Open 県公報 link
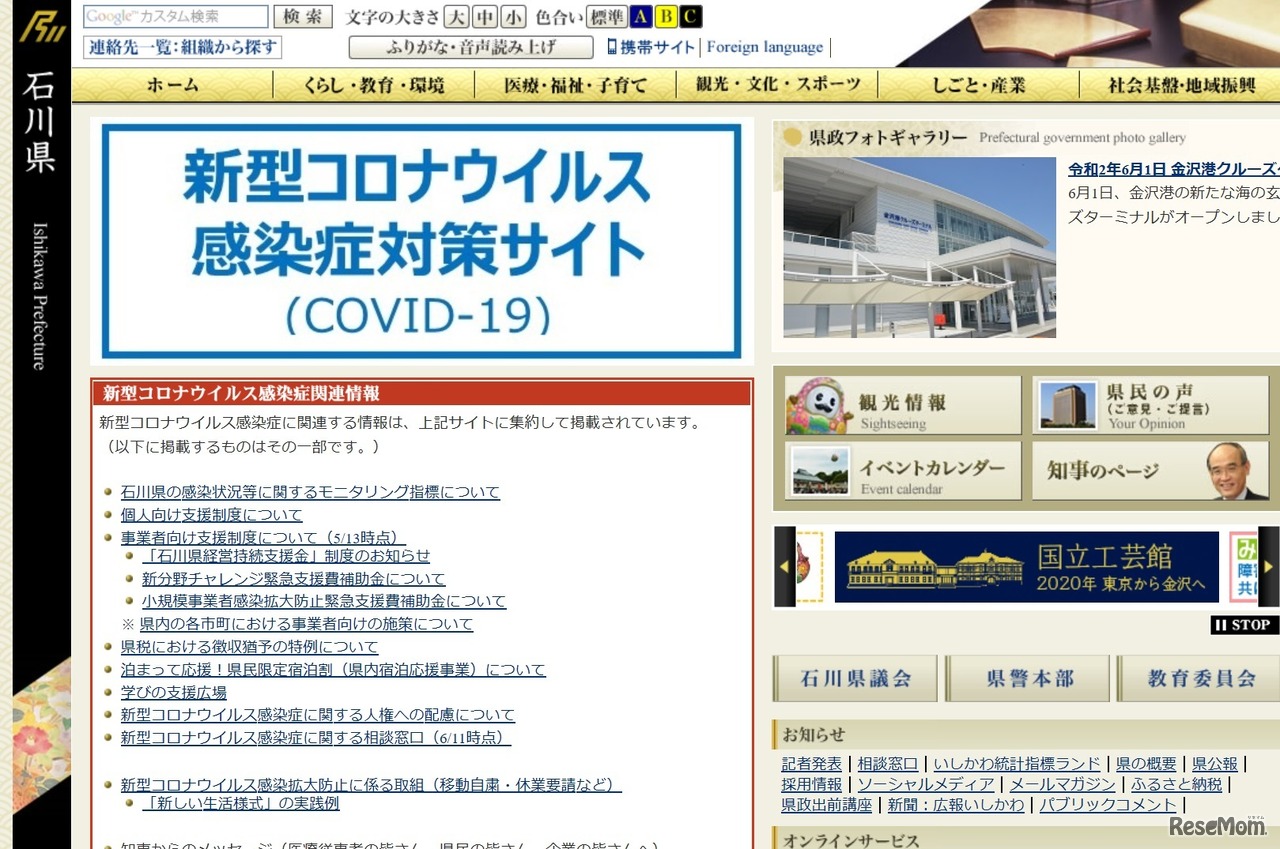The image size is (1280, 849). (x=1214, y=764)
